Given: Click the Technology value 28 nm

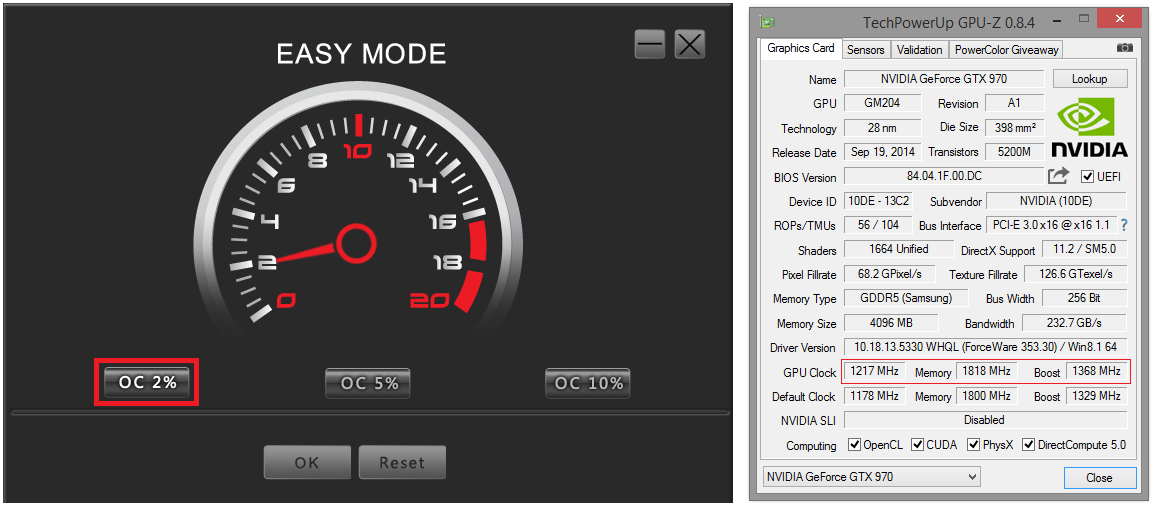Looking at the screenshot, I should (882, 128).
